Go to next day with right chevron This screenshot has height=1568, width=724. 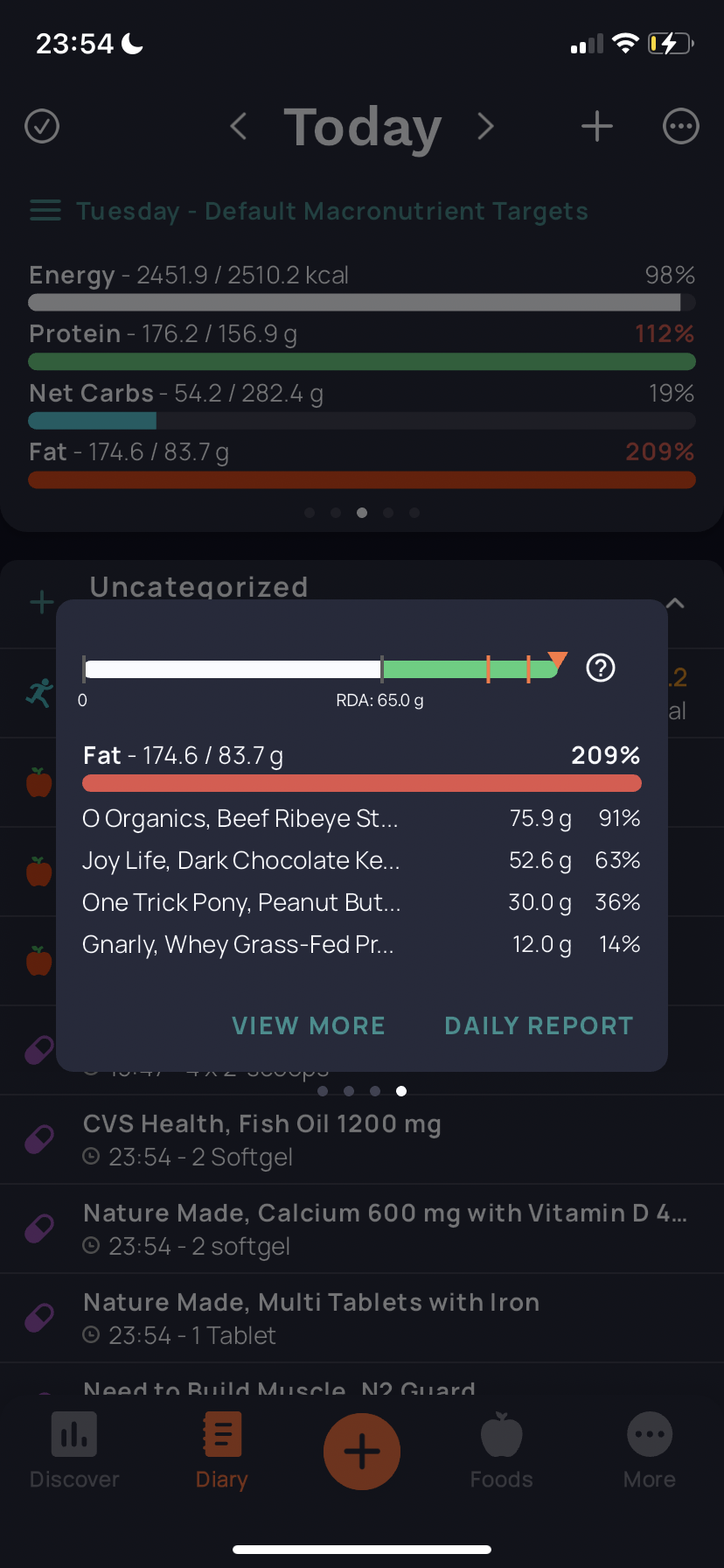pos(485,126)
